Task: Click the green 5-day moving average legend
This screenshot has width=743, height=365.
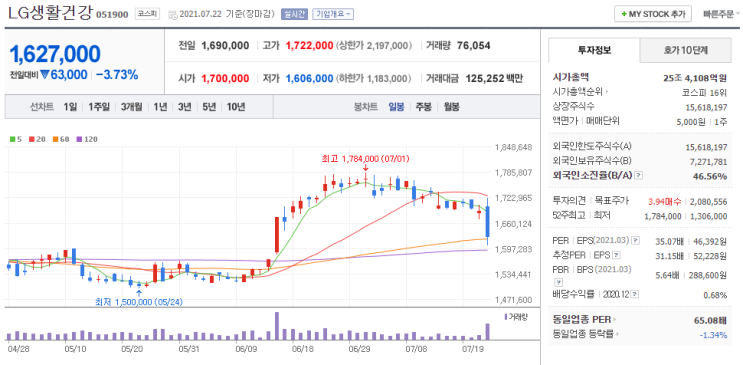Action: 15,139
